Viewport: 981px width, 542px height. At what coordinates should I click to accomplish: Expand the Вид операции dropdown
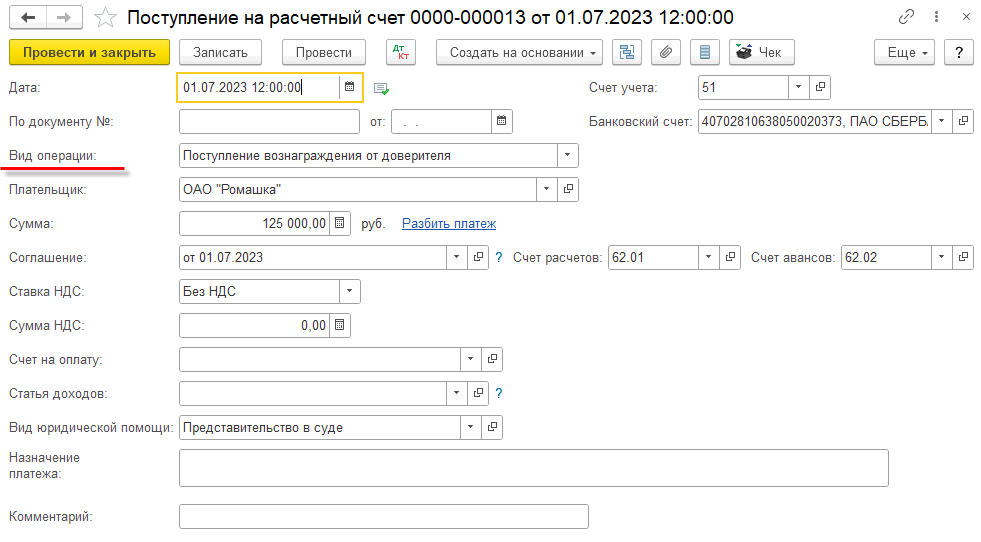point(568,155)
